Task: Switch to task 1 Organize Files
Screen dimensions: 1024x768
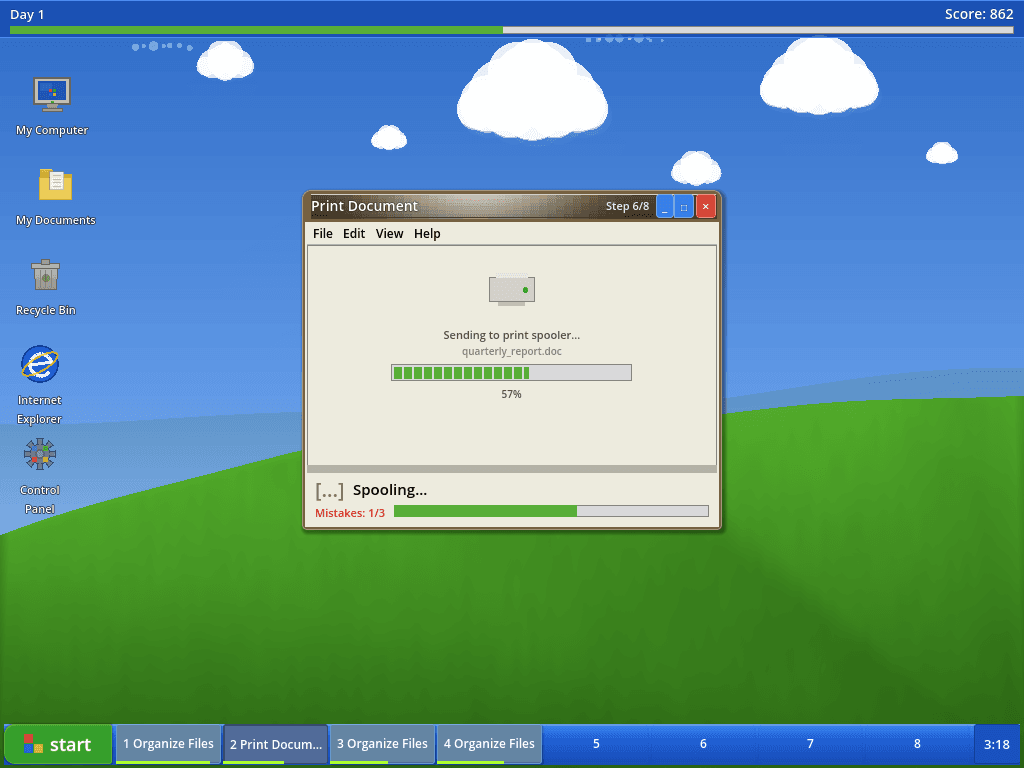Action: pos(168,744)
